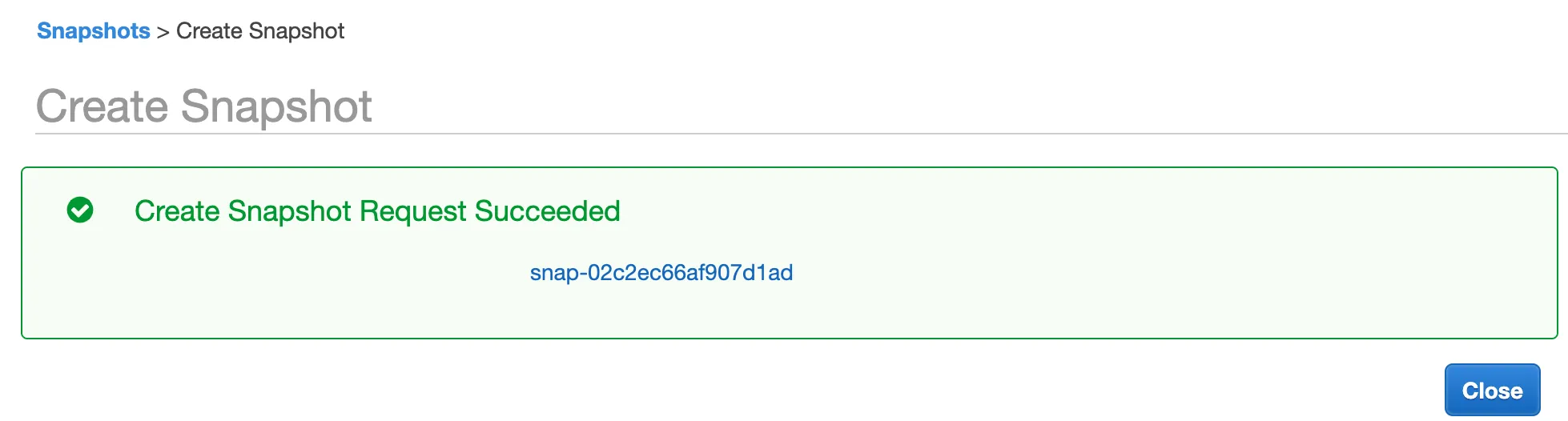The height and width of the screenshot is (421, 1568).
Task: View the newly created snapshot ID
Action: (661, 273)
